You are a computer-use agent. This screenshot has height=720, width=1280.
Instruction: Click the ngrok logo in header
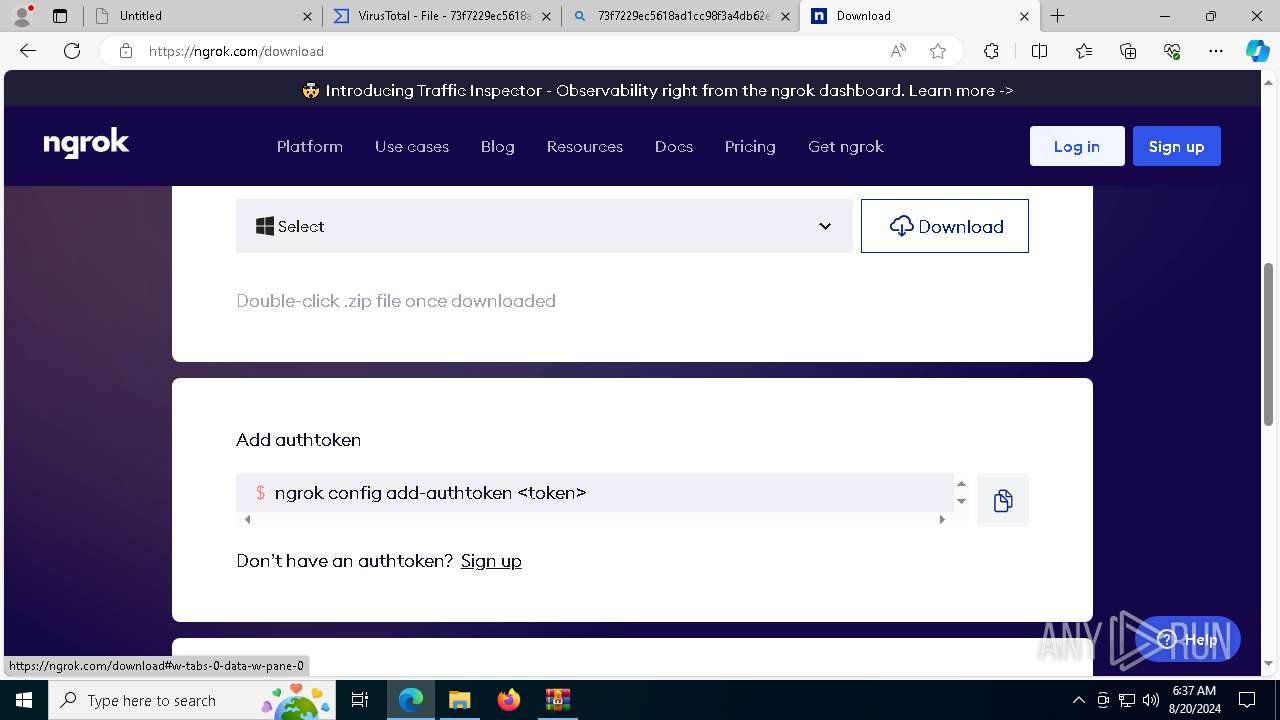(x=86, y=145)
